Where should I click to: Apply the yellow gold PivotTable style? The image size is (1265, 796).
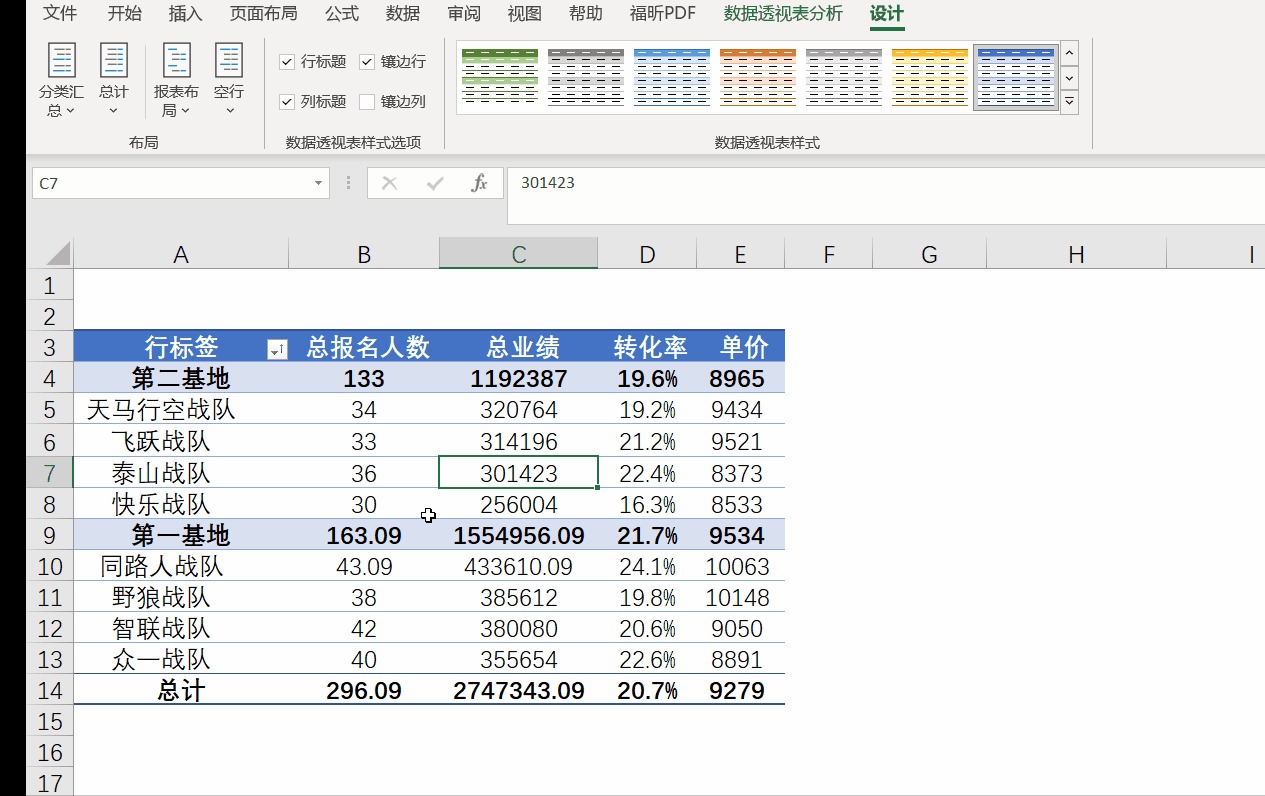click(x=930, y=77)
